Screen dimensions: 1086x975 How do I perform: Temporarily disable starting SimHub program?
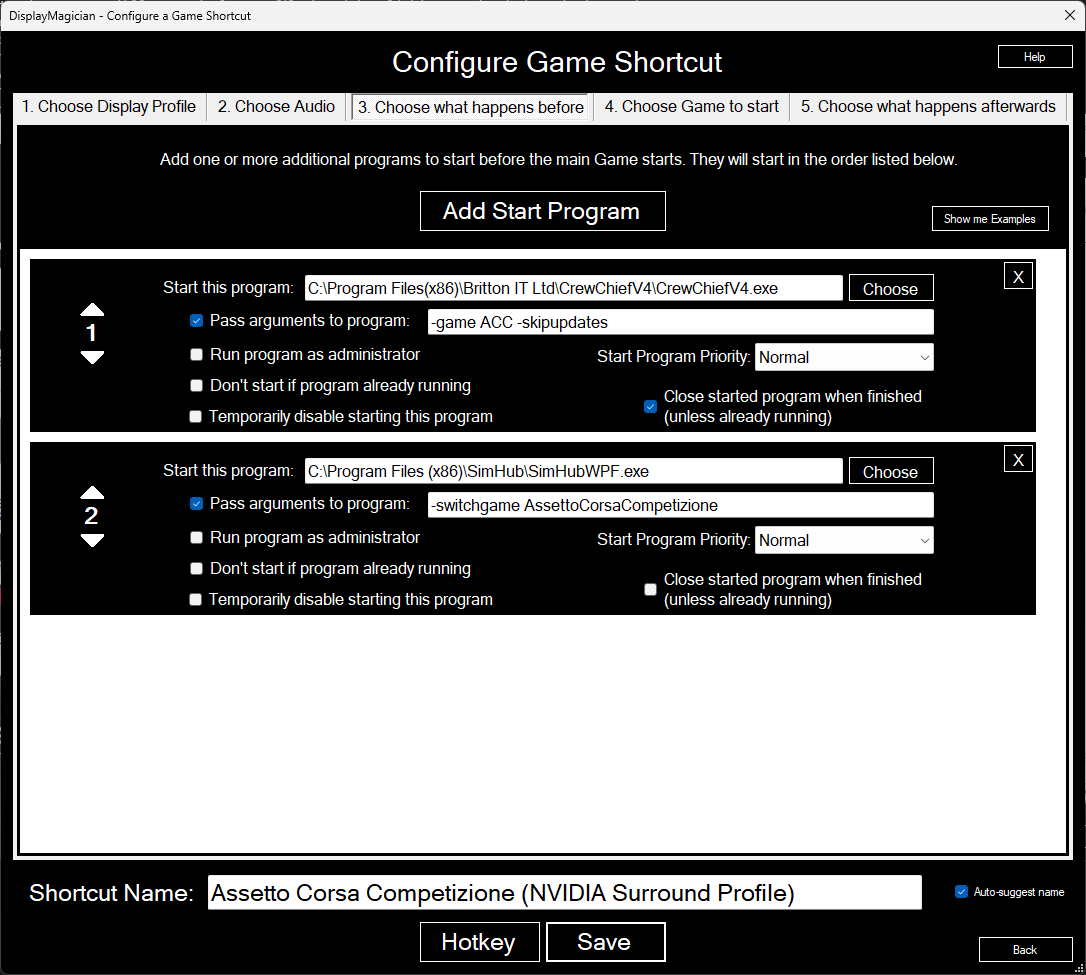coord(196,599)
